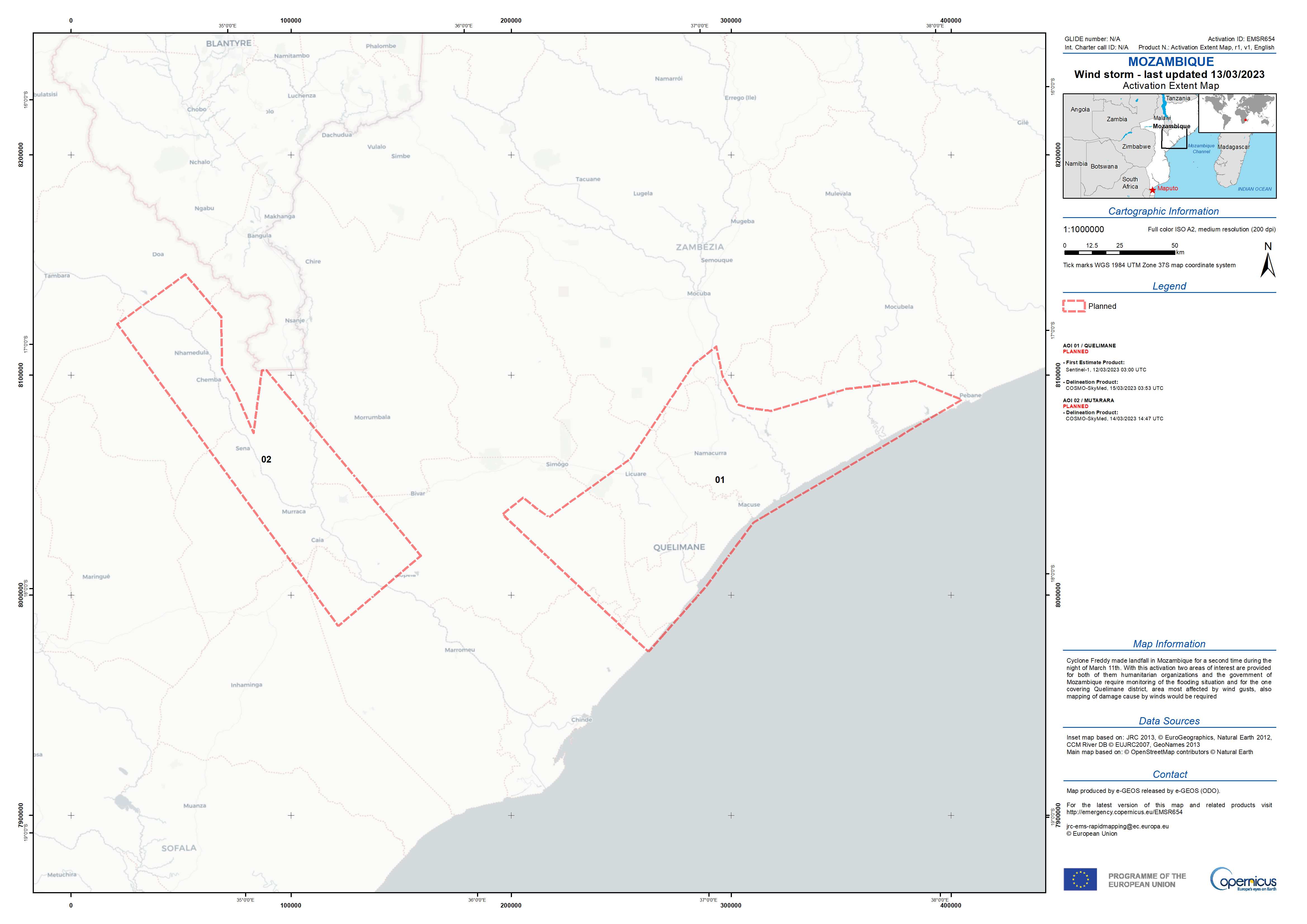Click the AOI label 01 on map
This screenshot has width=1307, height=924.
click(x=720, y=480)
